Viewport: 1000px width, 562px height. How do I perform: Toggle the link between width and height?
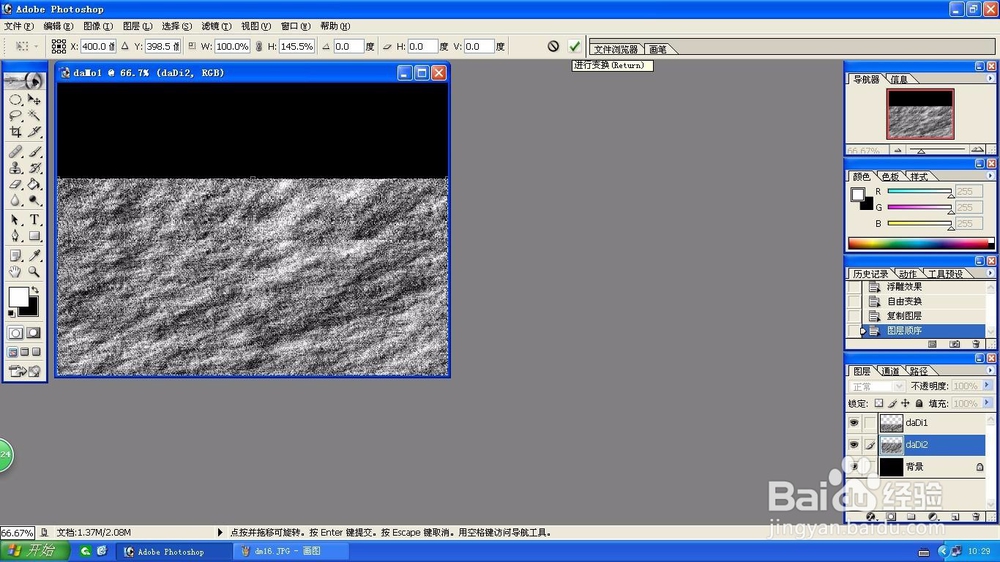coord(258,46)
